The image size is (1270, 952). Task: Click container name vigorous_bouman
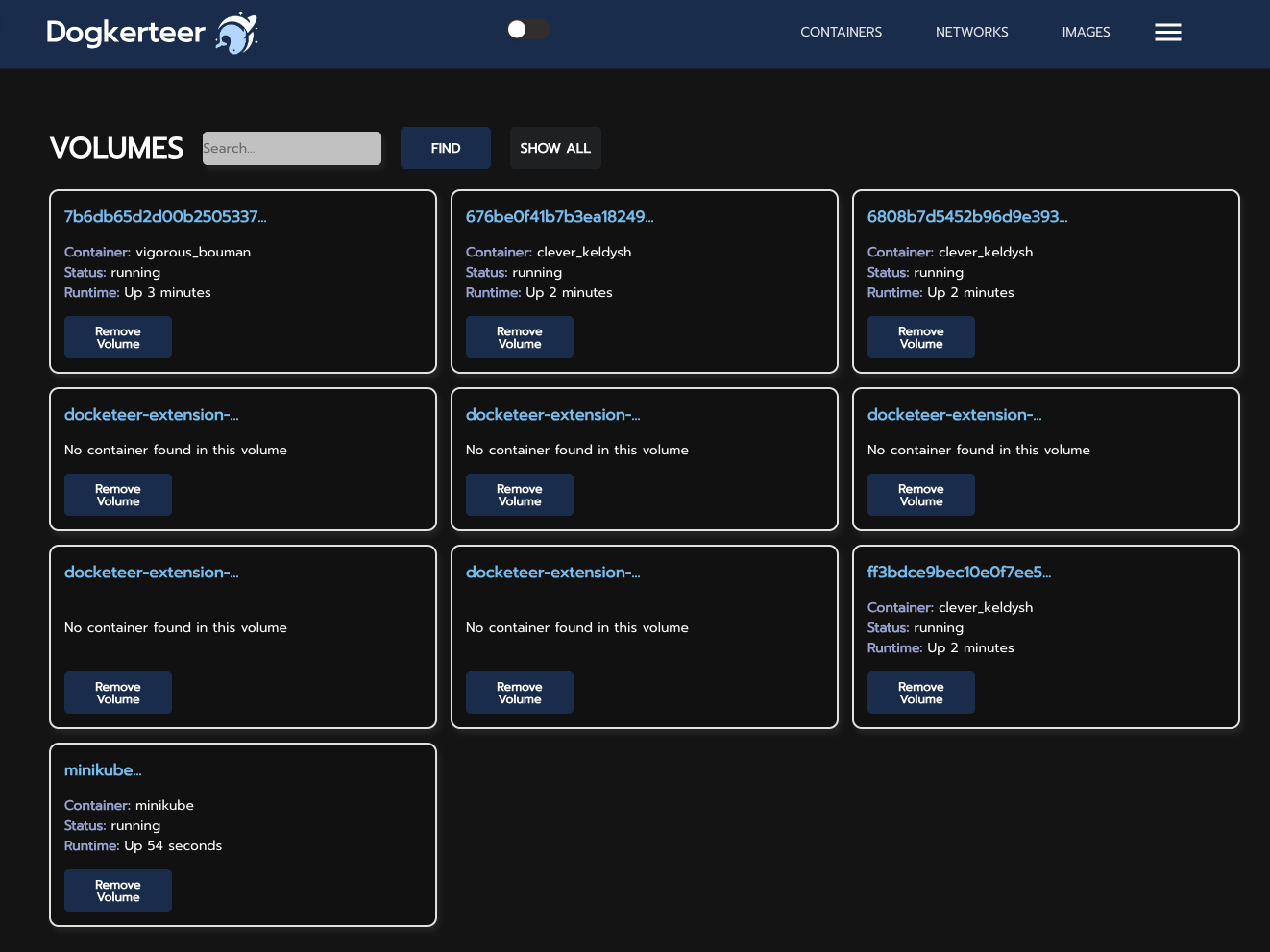[x=193, y=253]
